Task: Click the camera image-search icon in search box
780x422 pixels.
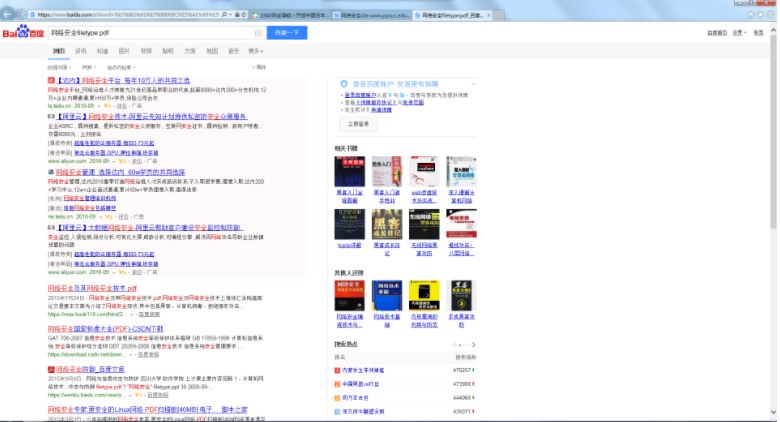Action: pos(259,33)
